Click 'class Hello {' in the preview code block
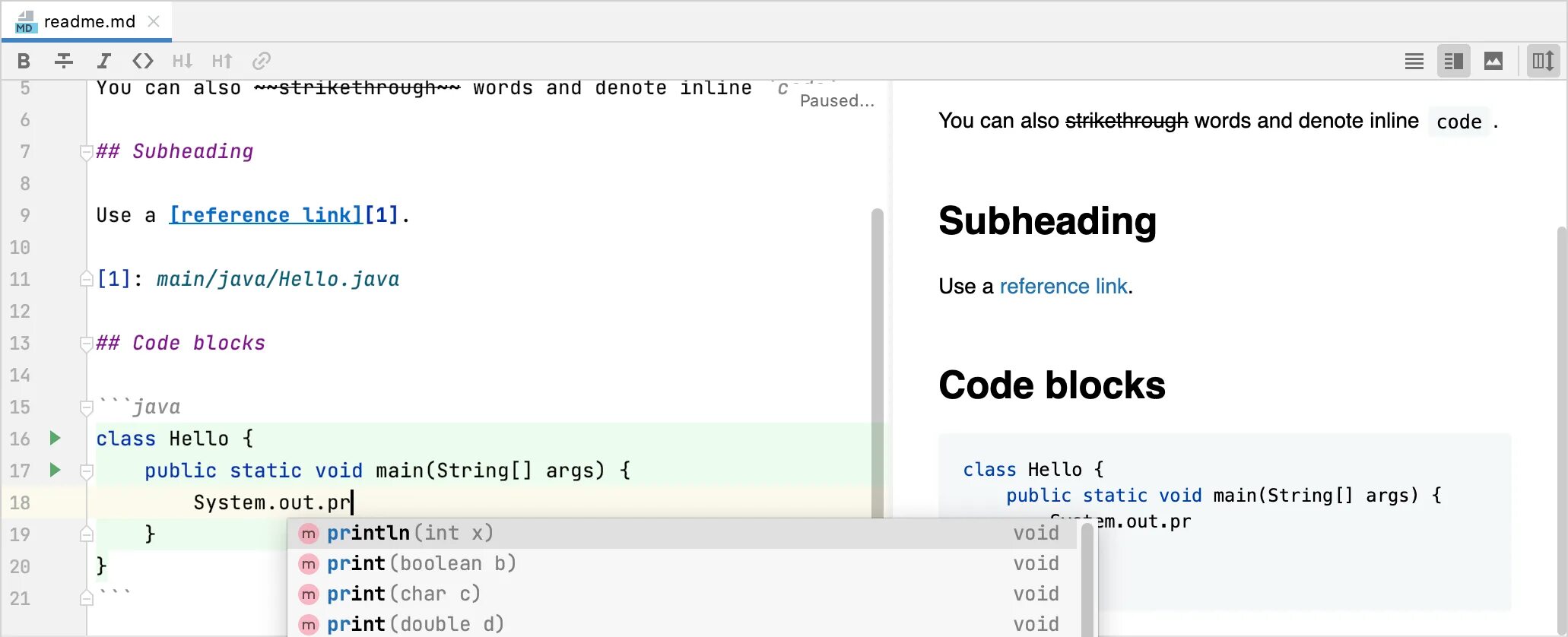This screenshot has width=1568, height=637. (x=1033, y=470)
